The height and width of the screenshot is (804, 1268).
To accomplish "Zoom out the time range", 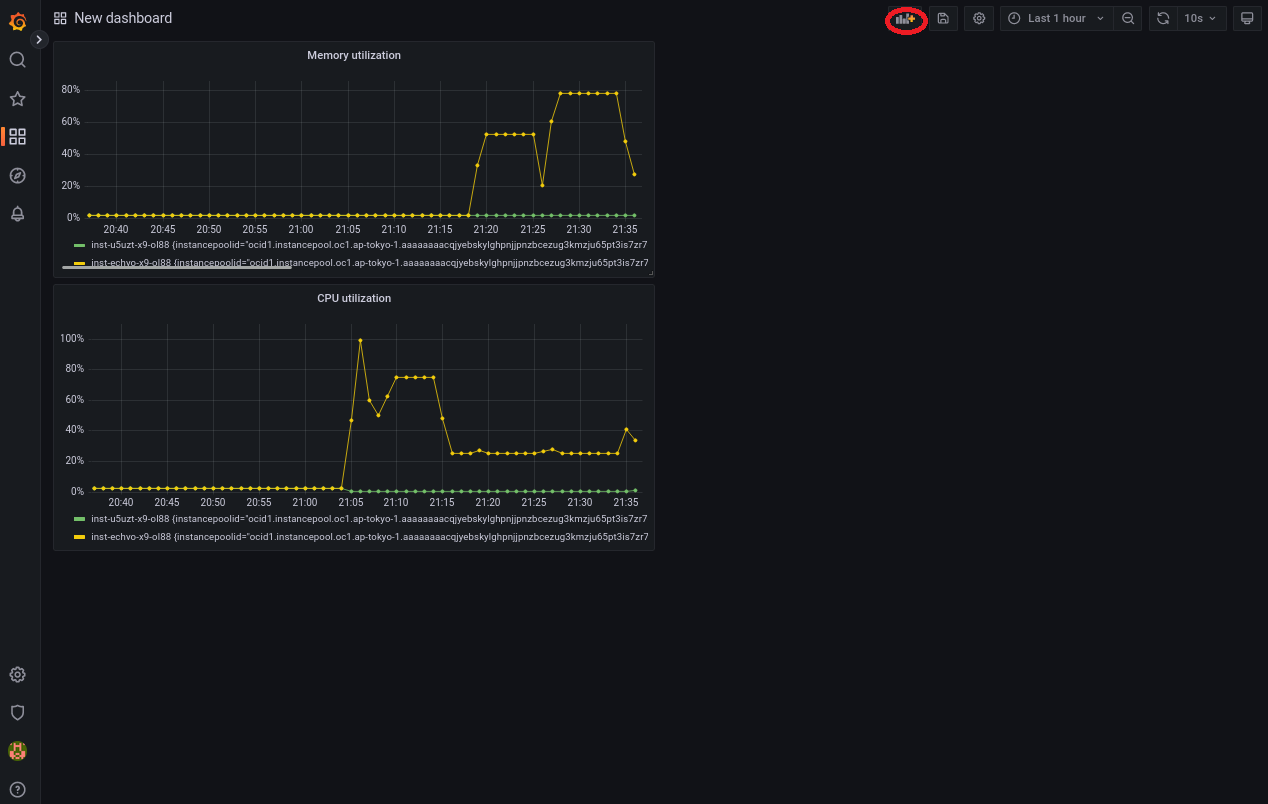I will pos(1128,18).
